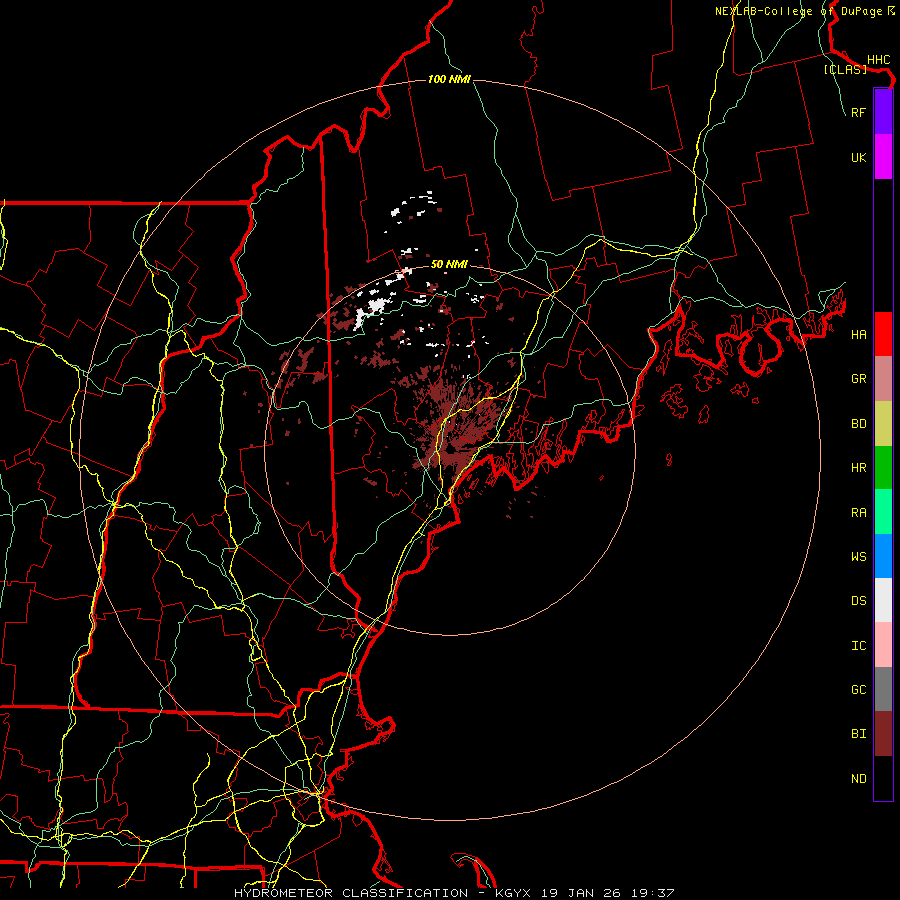This screenshot has width=900, height=900.
Task: Click the yellow BD color swatch
Action: (x=883, y=424)
